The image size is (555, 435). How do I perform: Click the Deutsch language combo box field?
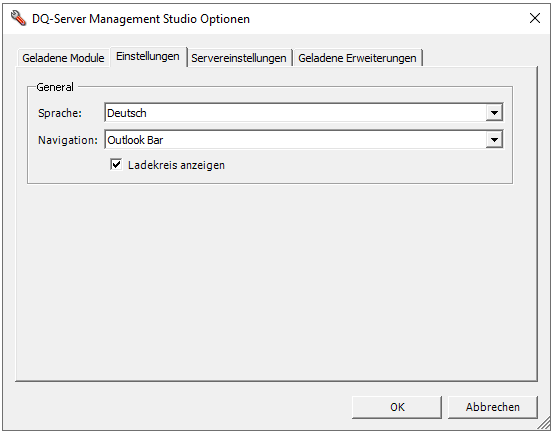click(x=304, y=113)
